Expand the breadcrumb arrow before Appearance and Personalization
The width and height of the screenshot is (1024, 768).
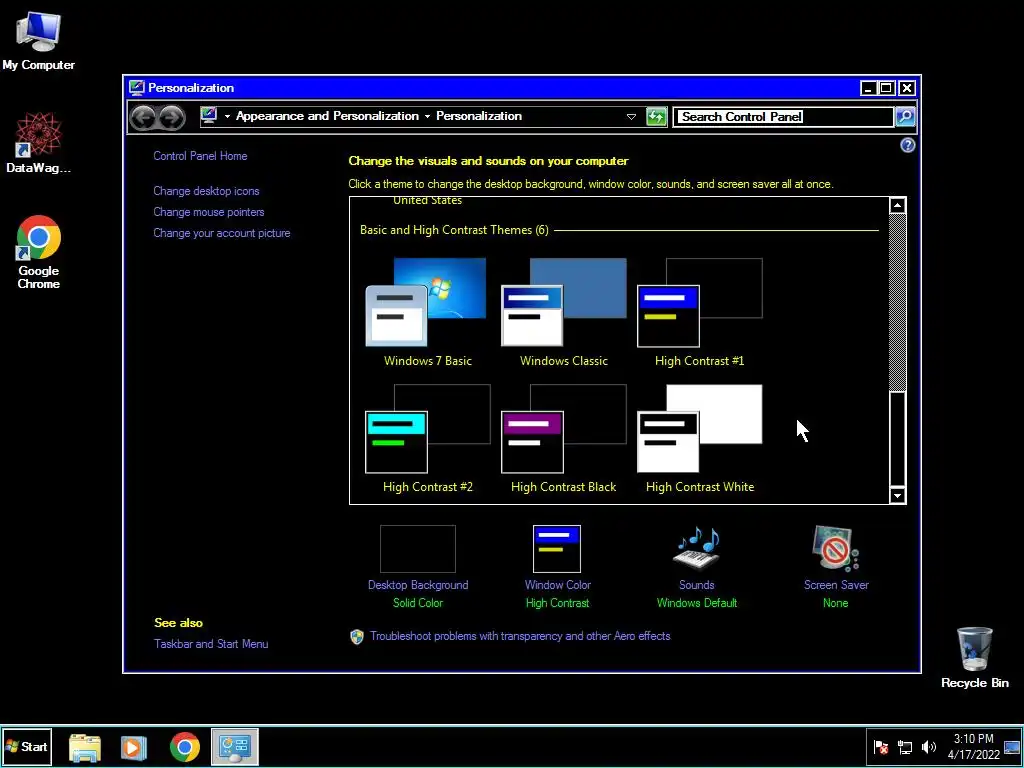coord(227,116)
